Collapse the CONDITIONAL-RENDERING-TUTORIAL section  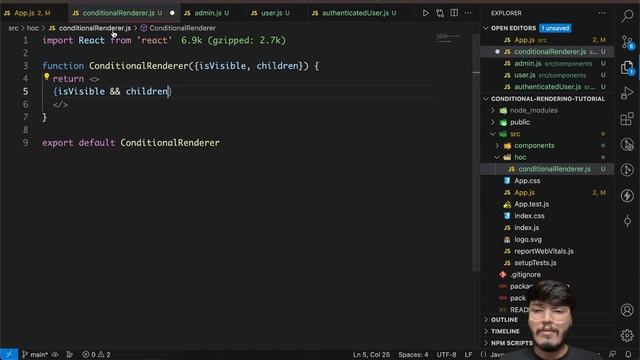pyautogui.click(x=486, y=99)
